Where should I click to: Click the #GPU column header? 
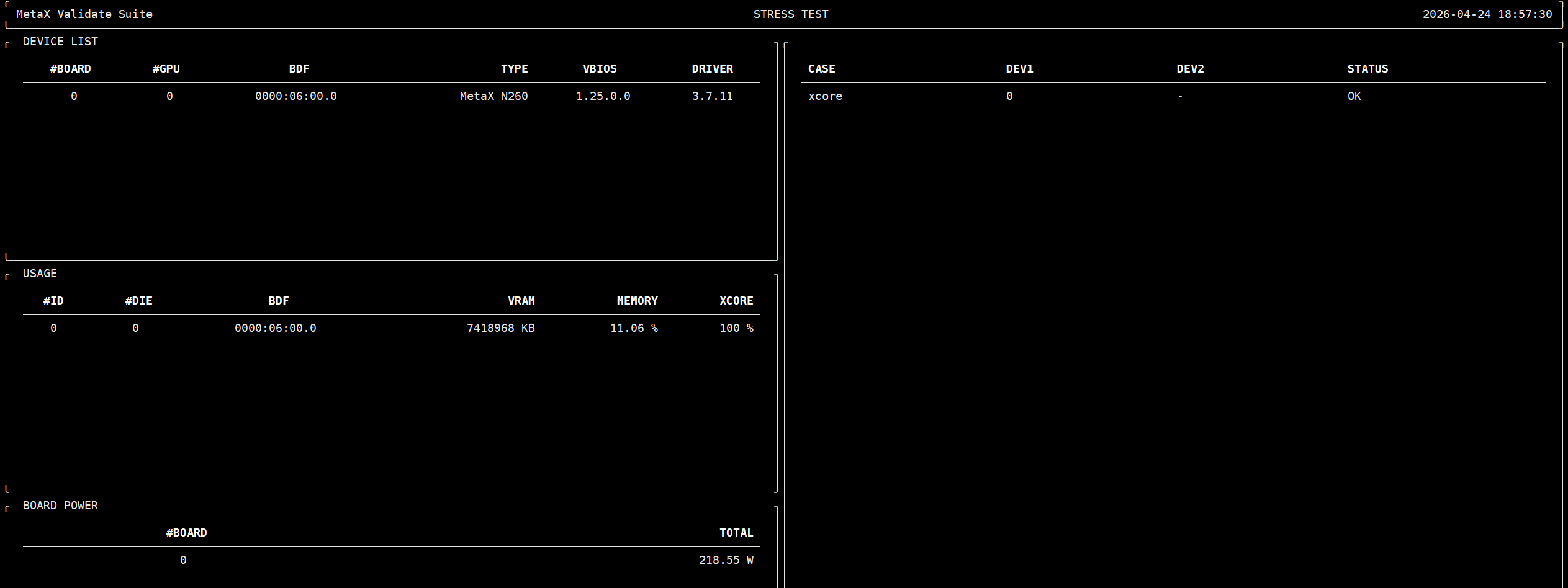[x=166, y=69]
